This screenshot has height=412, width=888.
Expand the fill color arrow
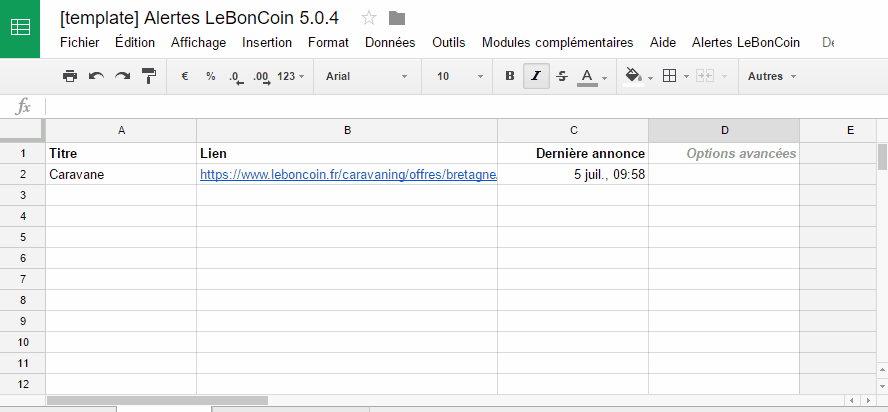pos(650,77)
